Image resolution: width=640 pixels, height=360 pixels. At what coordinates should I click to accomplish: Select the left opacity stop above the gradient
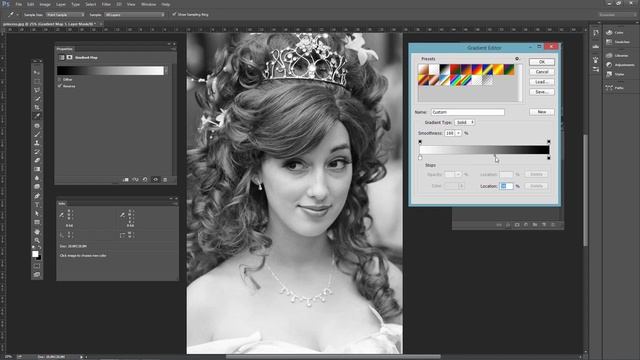(420, 142)
